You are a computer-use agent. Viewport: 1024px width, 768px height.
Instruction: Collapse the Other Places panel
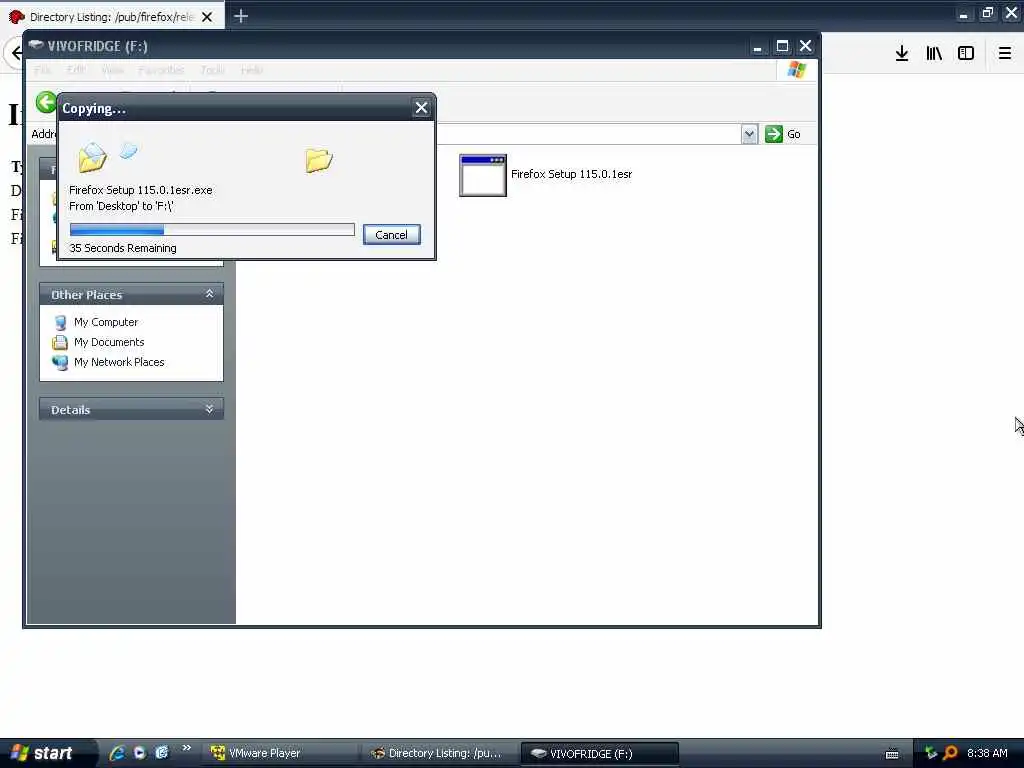point(209,294)
